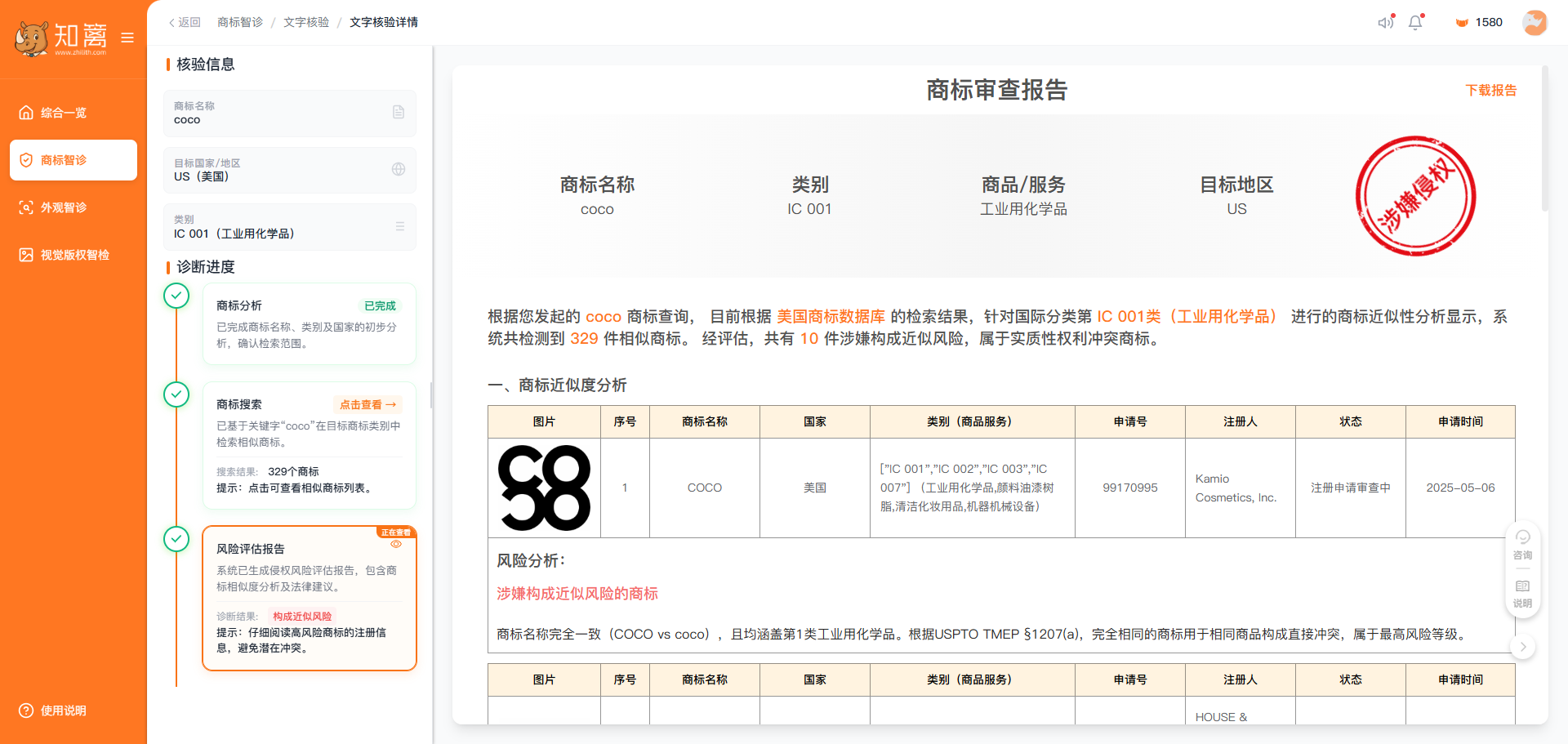Click the 商标名称 coco field

point(290,113)
